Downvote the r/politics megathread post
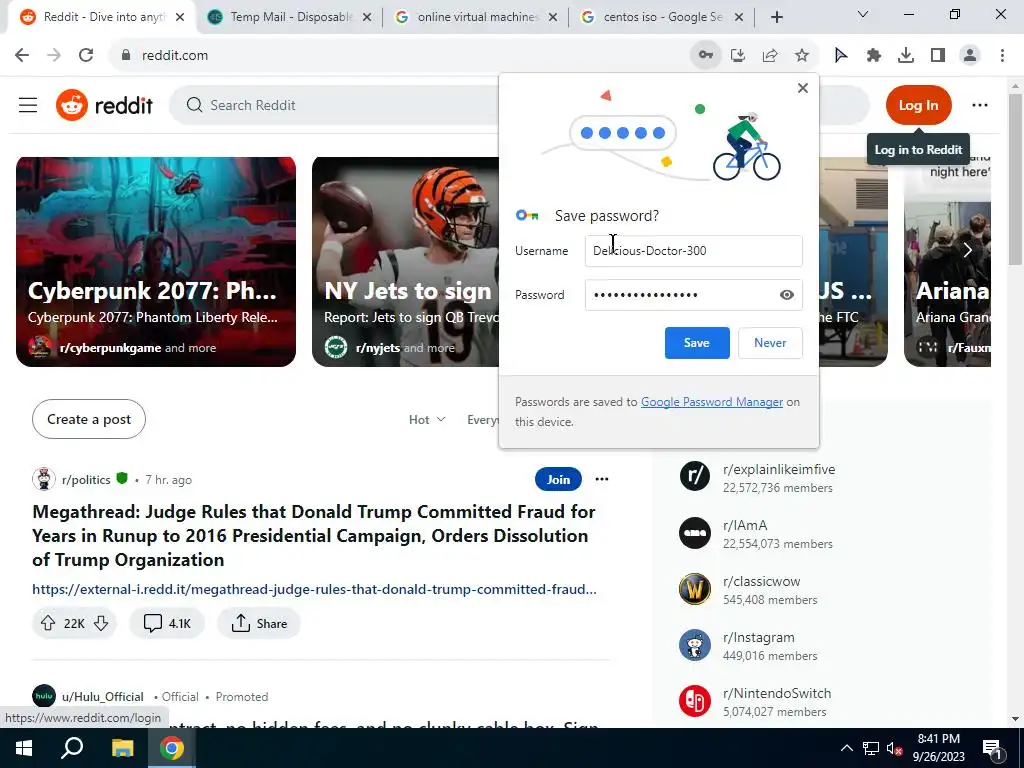1024x768 pixels. pos(101,624)
